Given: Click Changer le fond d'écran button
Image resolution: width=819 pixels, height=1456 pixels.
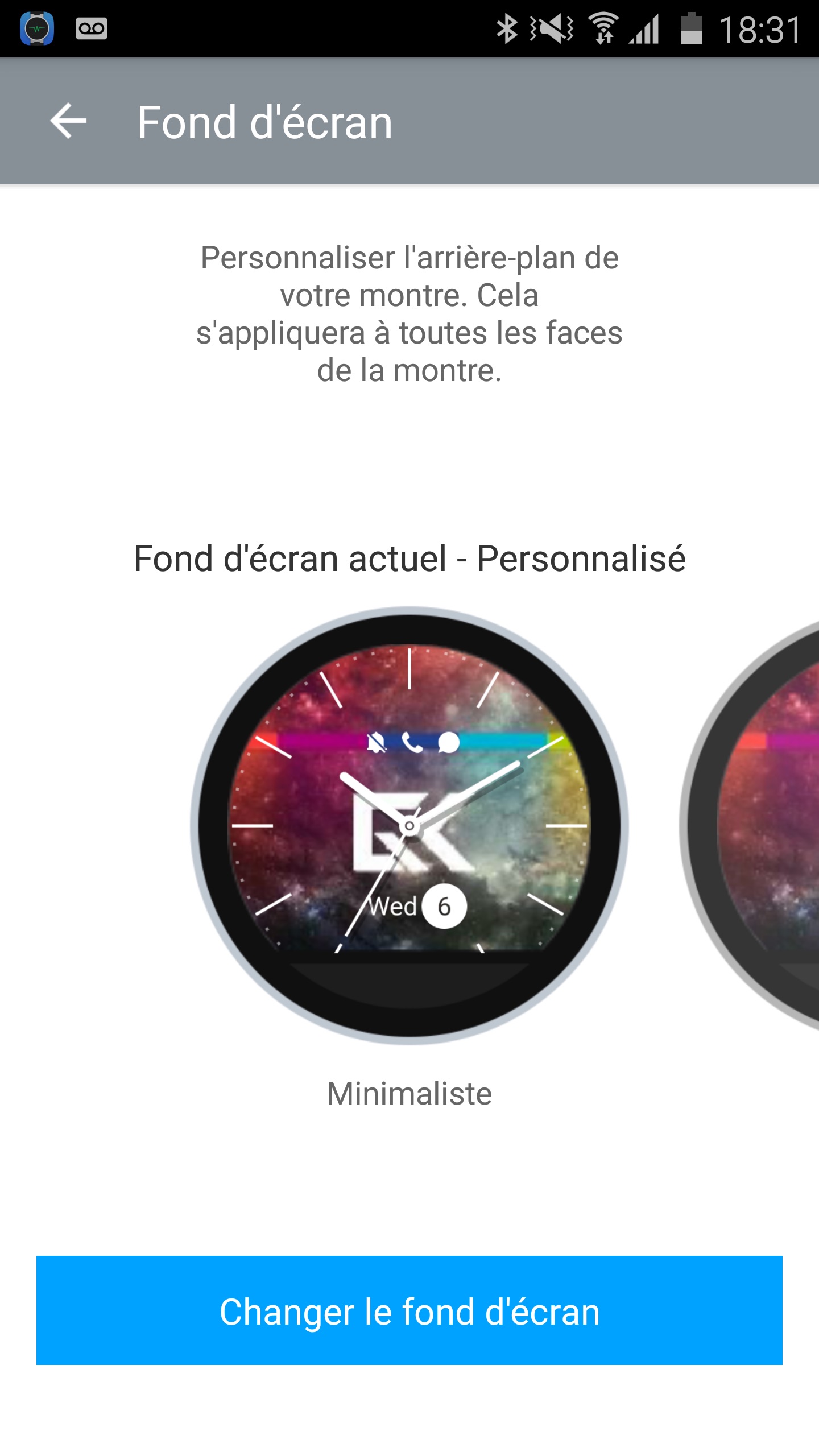Looking at the screenshot, I should 409,1310.
